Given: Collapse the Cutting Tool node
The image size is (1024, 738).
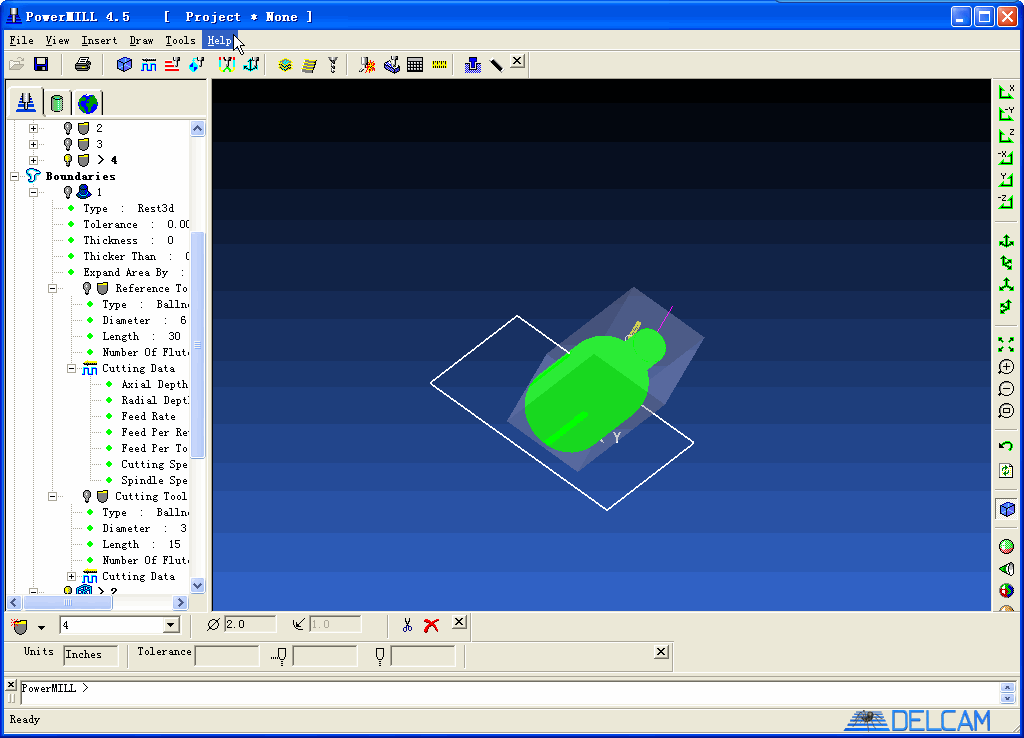Looking at the screenshot, I should click(52, 496).
